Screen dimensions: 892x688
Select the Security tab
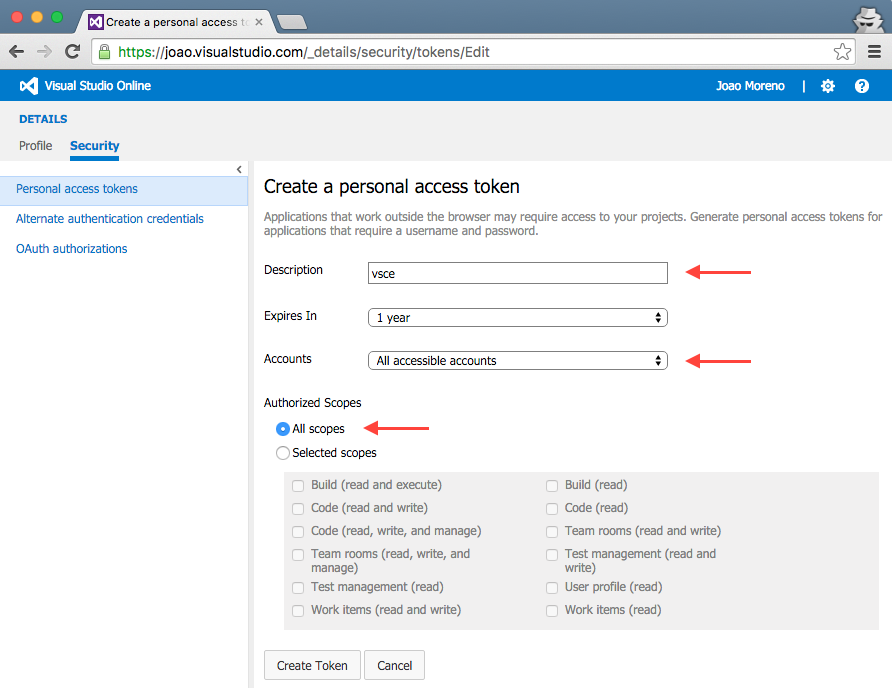[94, 146]
